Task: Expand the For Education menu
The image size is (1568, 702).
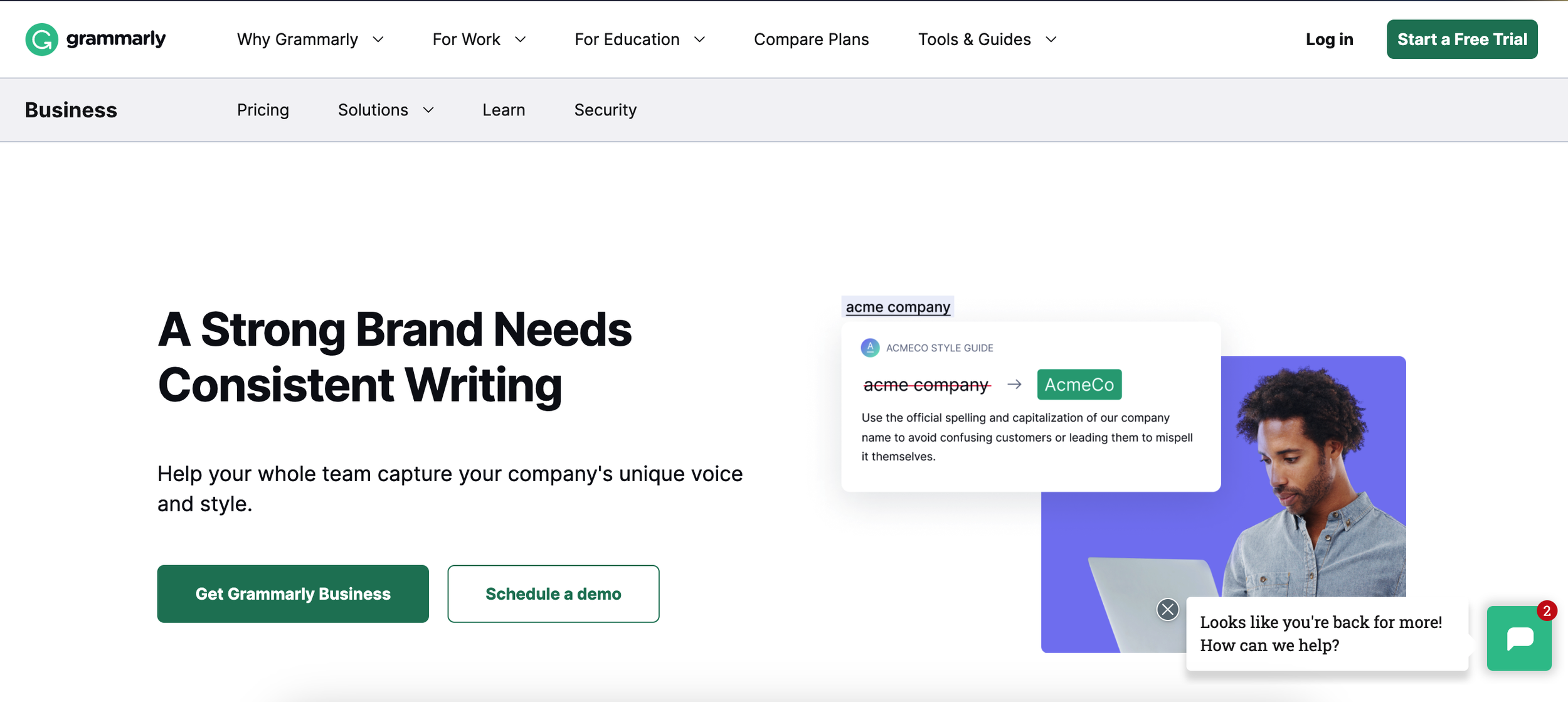Action: point(639,40)
